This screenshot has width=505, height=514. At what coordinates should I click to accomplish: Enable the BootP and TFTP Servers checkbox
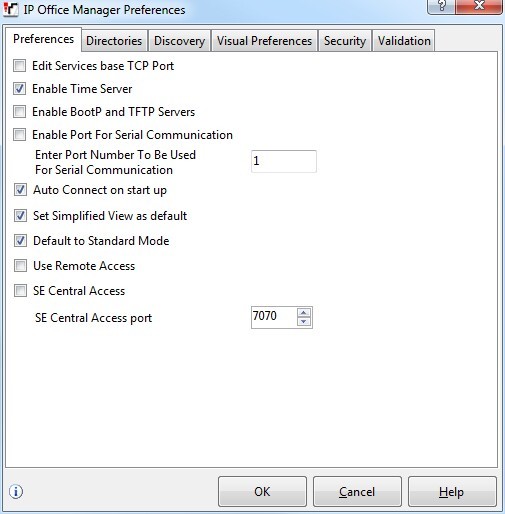tap(19, 112)
